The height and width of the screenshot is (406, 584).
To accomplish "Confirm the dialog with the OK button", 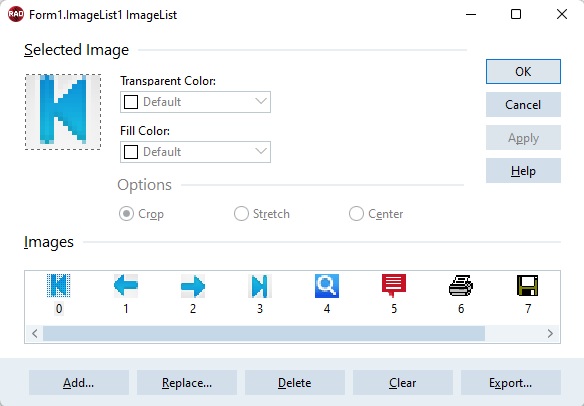I will (523, 72).
